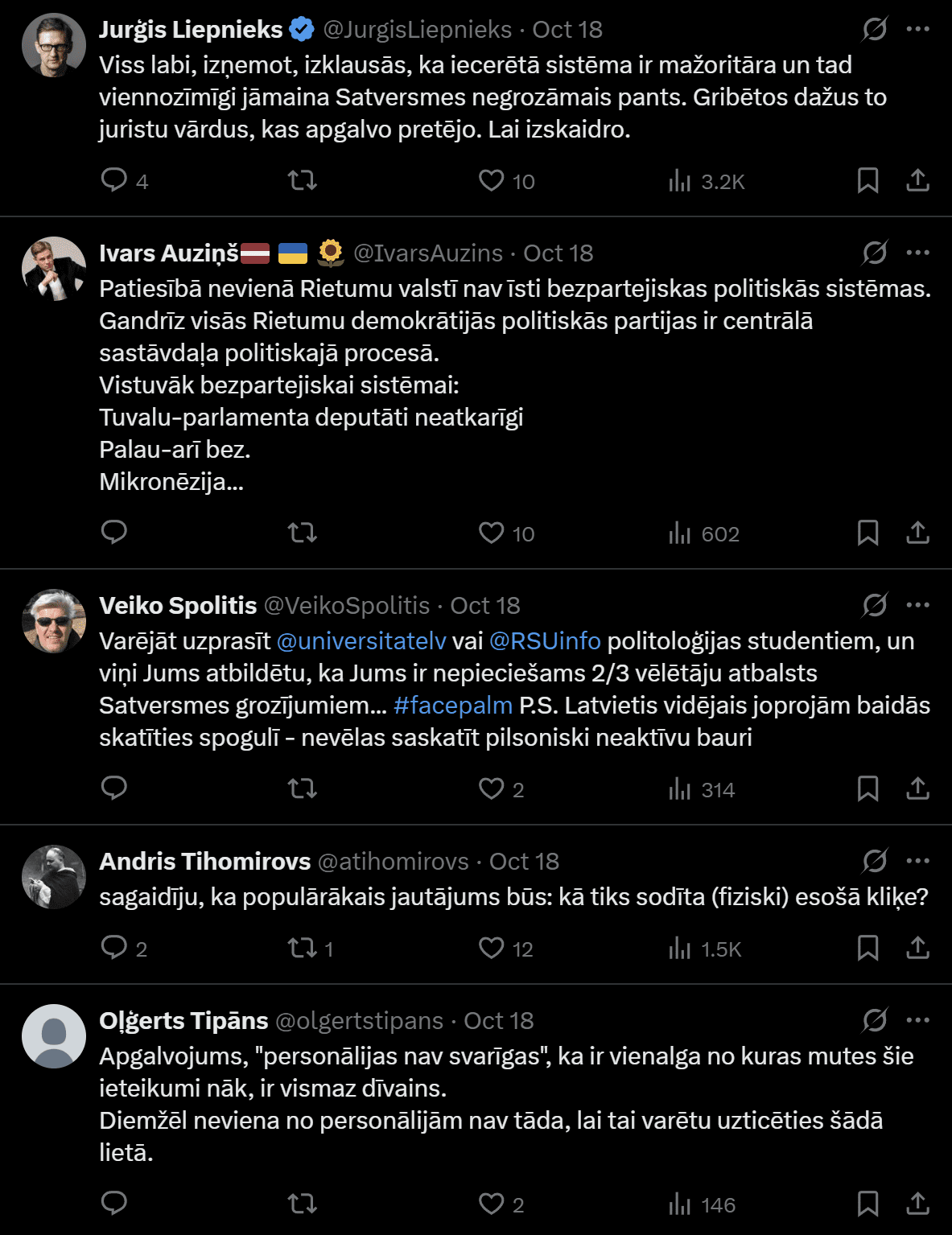Open repost menu on Andris Tihomirovs' tweet
This screenshot has width=952, height=1235.
click(x=303, y=948)
